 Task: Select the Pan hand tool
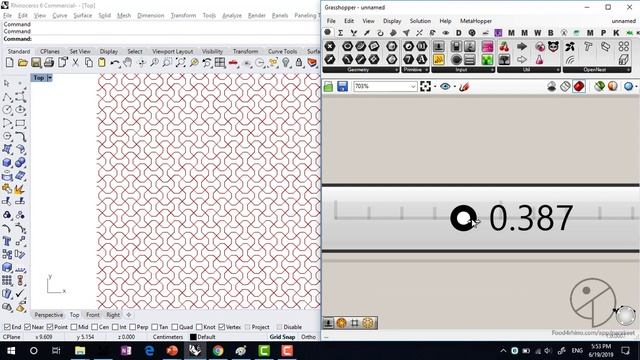click(128, 62)
